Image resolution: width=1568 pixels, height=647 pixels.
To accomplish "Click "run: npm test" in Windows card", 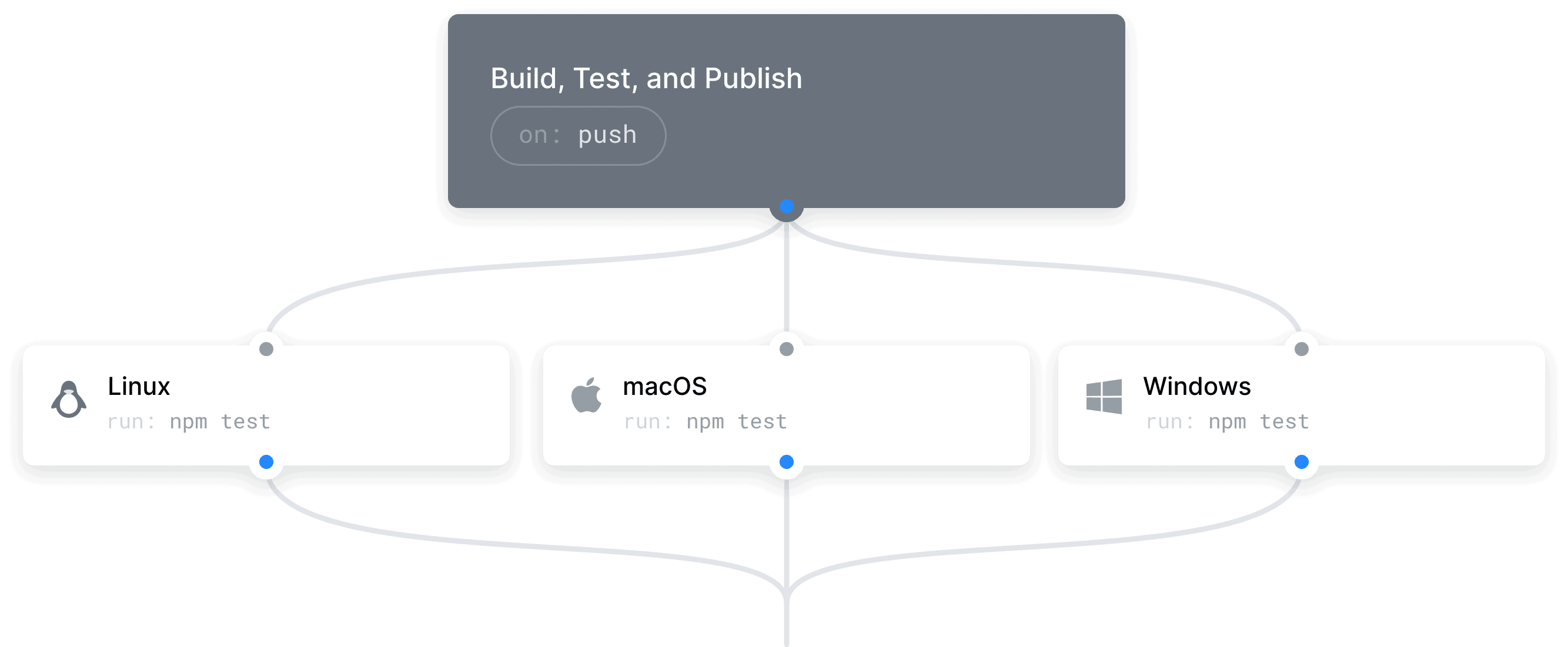I will pyautogui.click(x=1227, y=422).
